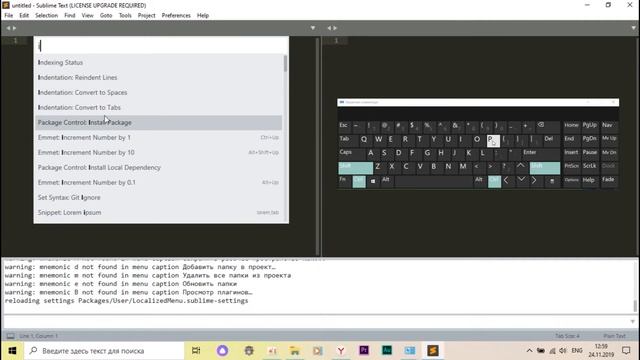Open File Explorer taskbar icon

point(295,351)
